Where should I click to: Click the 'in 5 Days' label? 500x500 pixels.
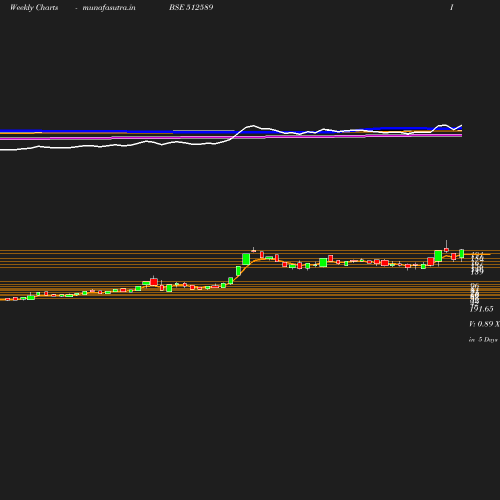coord(483,340)
